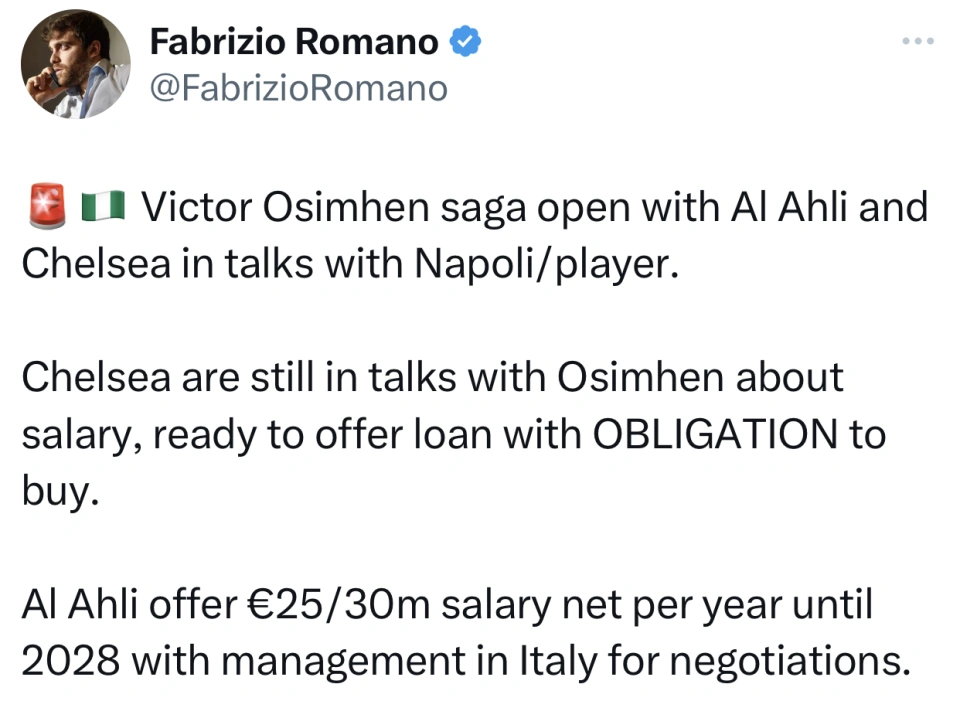Click the word OBLIGATION in the tweet
Viewport: 960px width, 701px height.
pyautogui.click(x=714, y=434)
